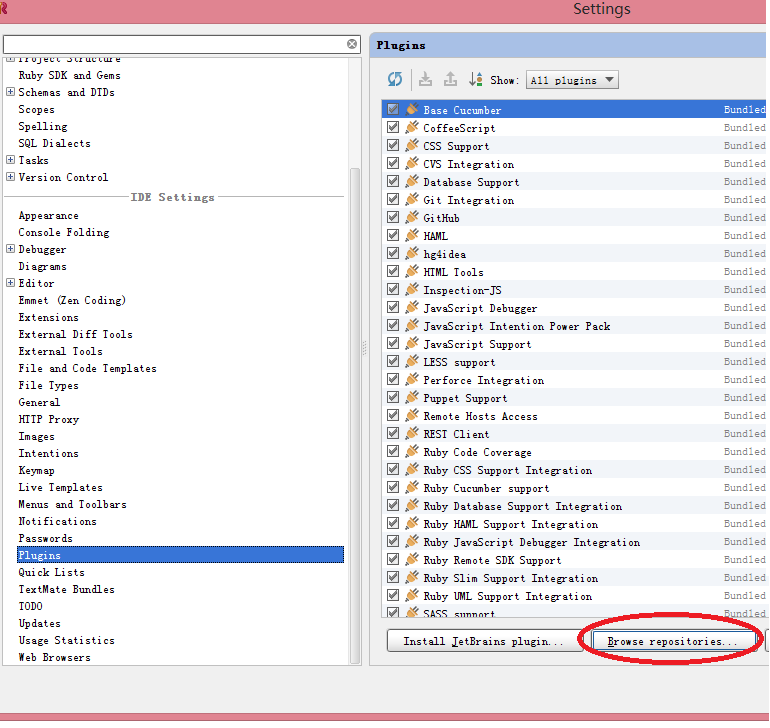Expand the Tasks settings node
This screenshot has height=728, width=770.
10,160
